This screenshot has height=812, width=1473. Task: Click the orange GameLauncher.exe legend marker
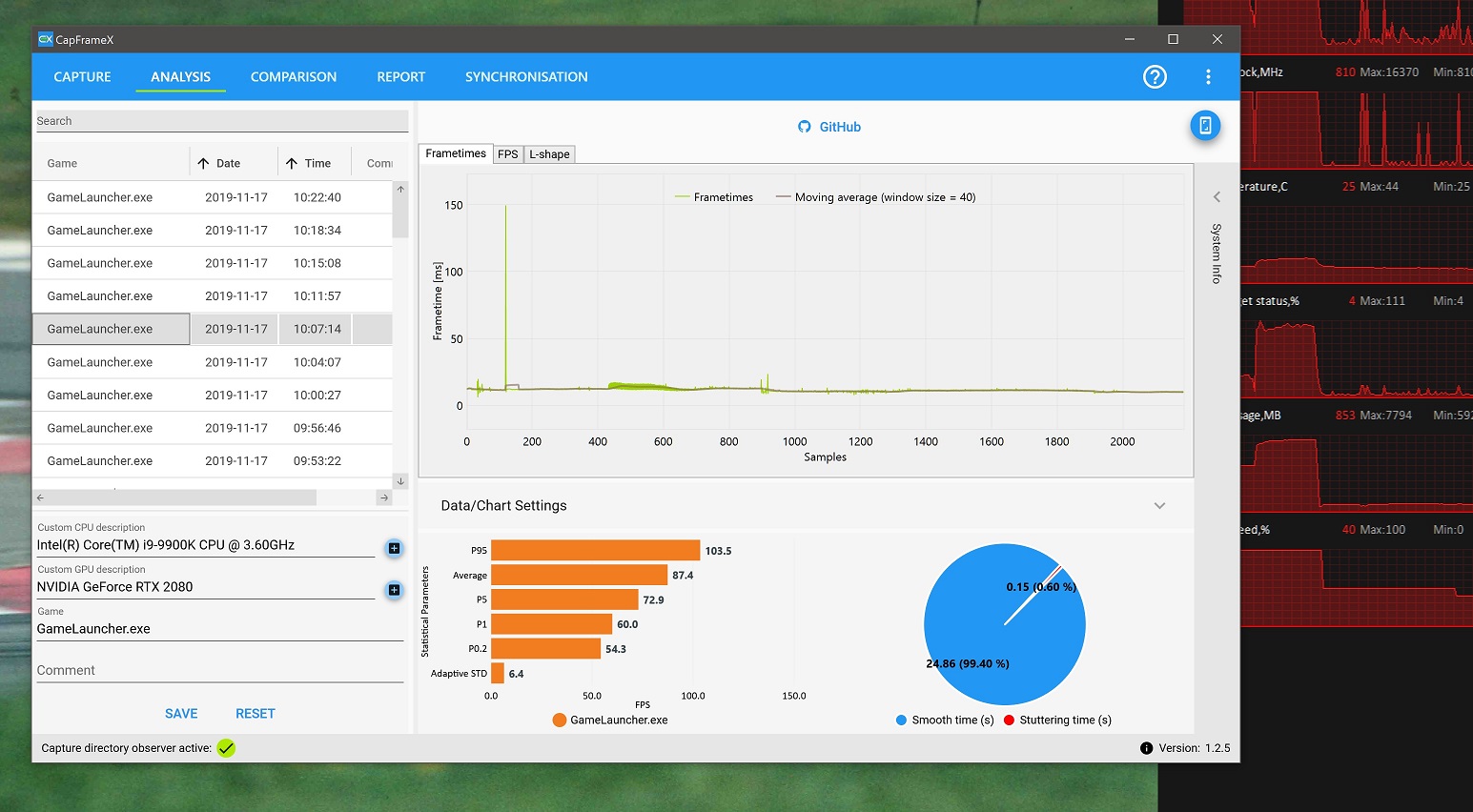[560, 721]
